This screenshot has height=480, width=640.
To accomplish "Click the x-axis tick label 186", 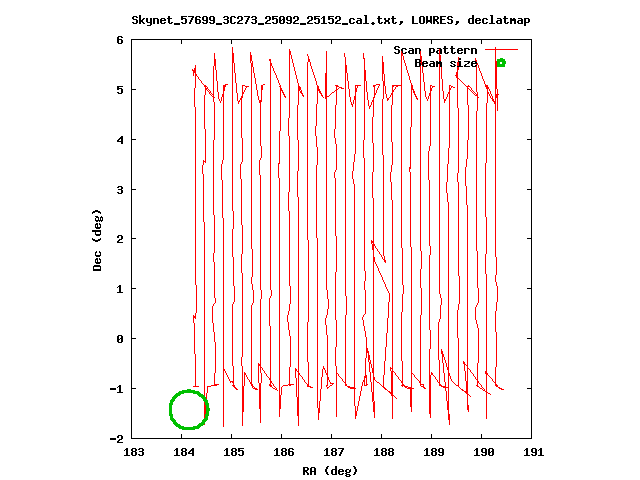I will [x=284, y=452].
